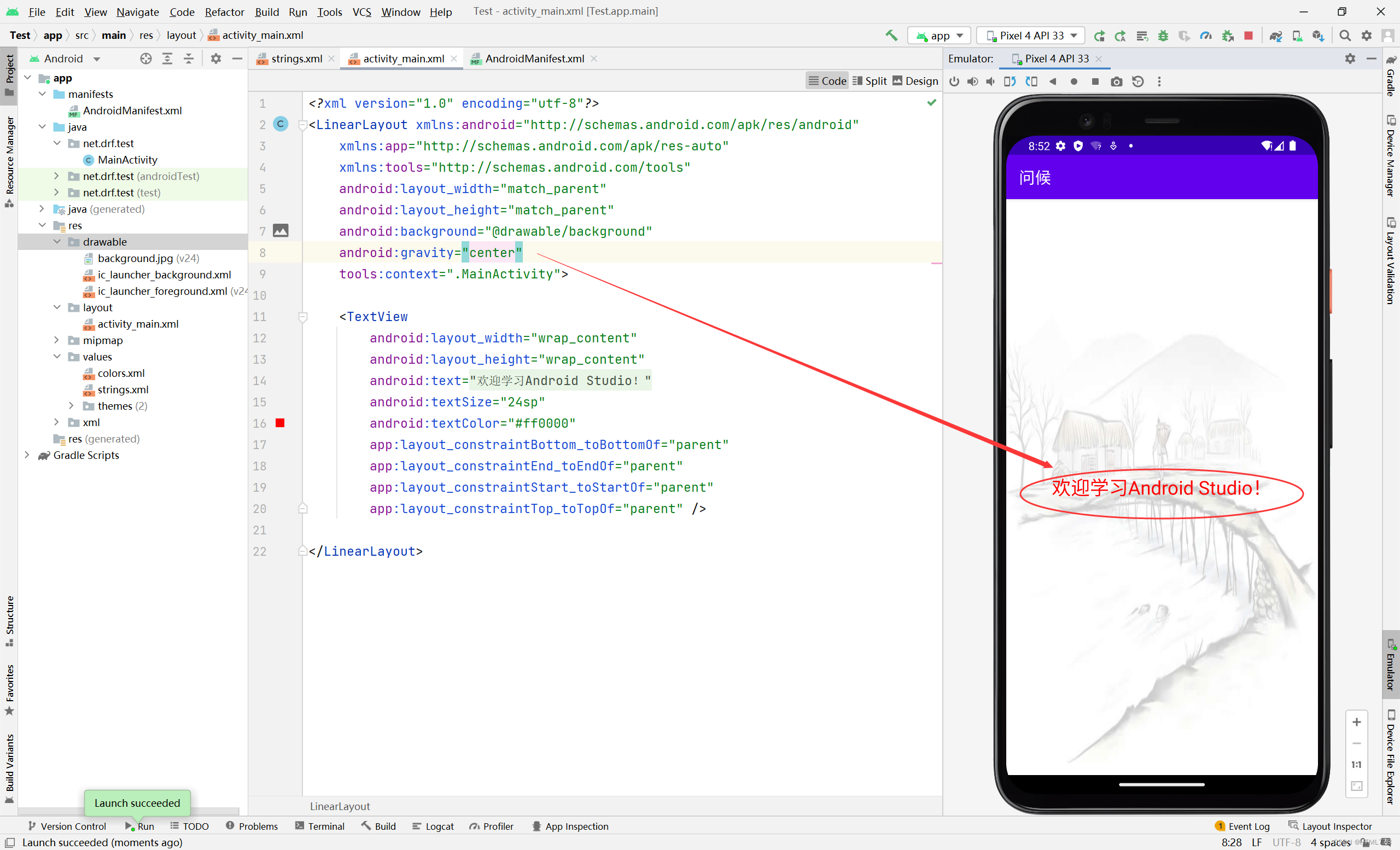Start debugging with the green bug icon
1400x850 pixels.
[x=1163, y=35]
